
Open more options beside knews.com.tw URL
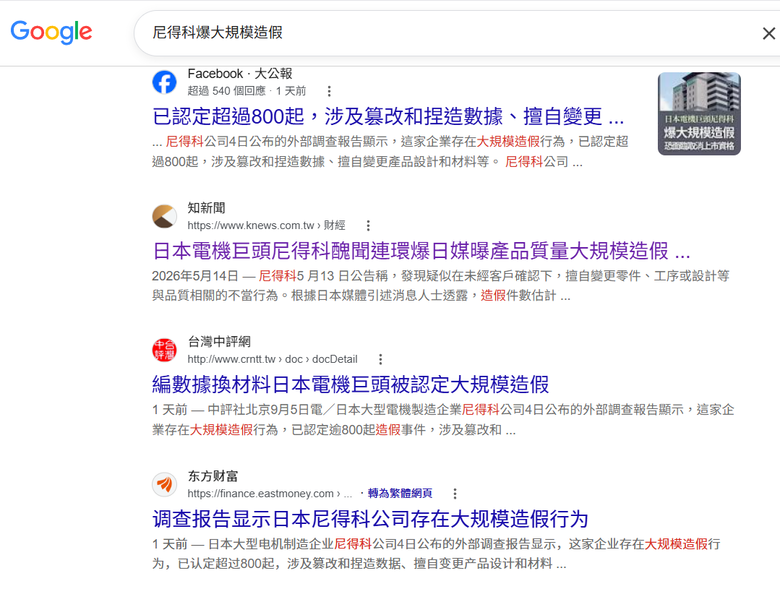[368, 225]
